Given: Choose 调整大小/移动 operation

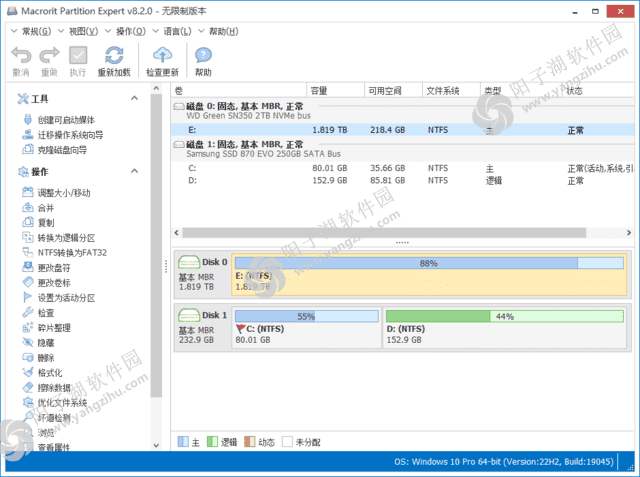Looking at the screenshot, I should tap(64, 193).
